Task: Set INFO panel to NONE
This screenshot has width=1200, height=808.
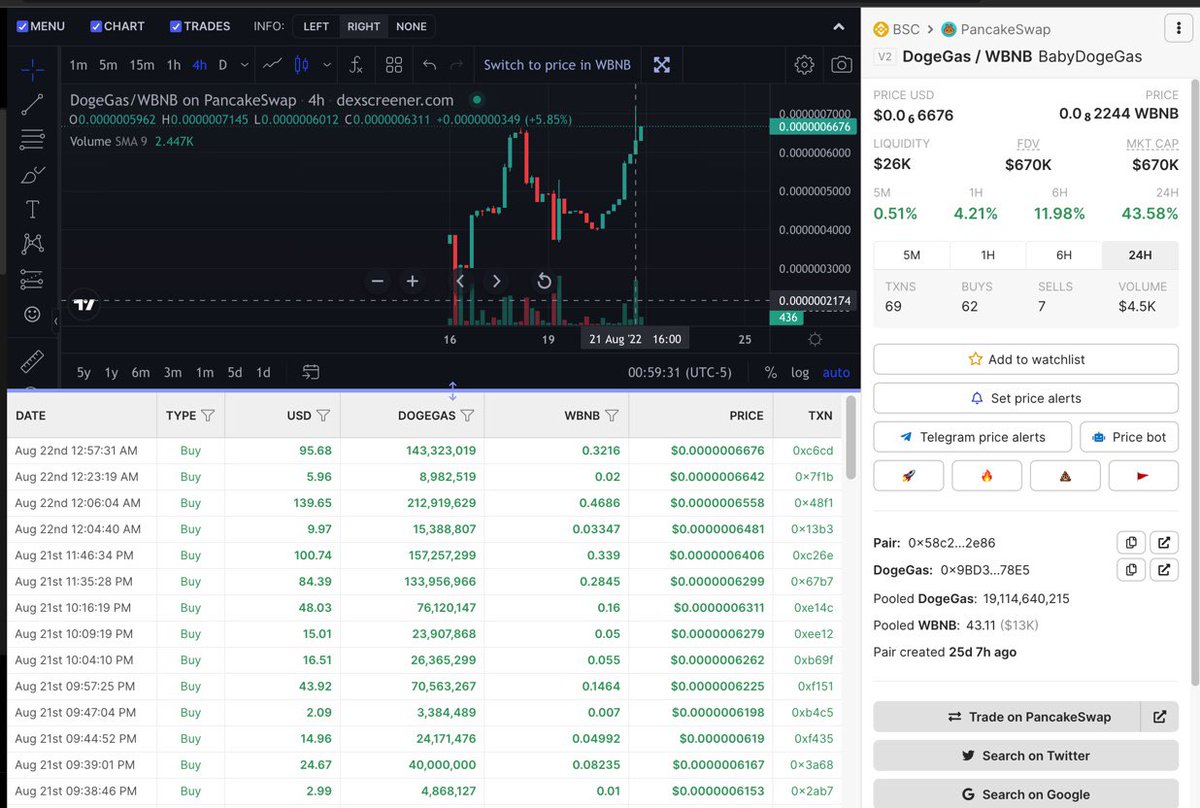Action: pos(411,26)
